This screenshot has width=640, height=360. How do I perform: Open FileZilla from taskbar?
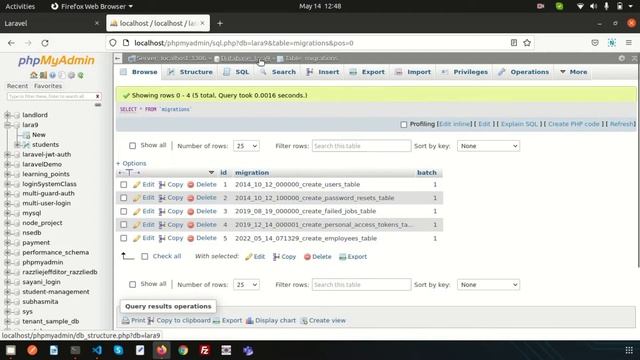click(204, 350)
